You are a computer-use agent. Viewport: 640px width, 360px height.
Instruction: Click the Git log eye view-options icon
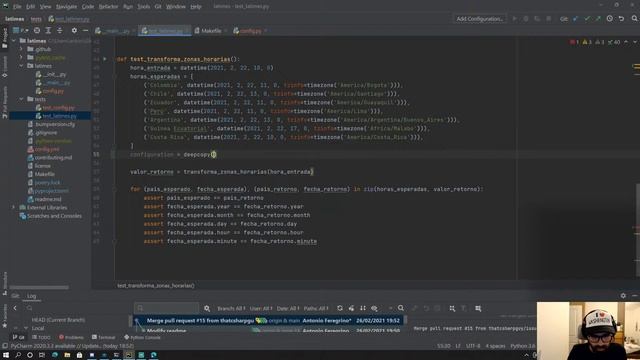(x=374, y=308)
